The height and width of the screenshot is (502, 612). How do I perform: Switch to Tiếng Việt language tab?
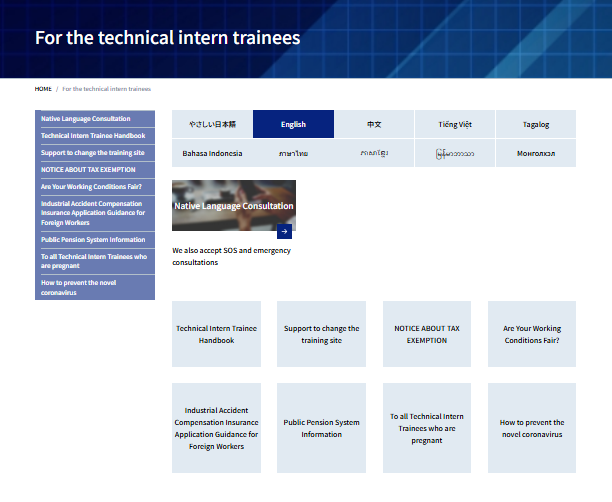point(454,125)
